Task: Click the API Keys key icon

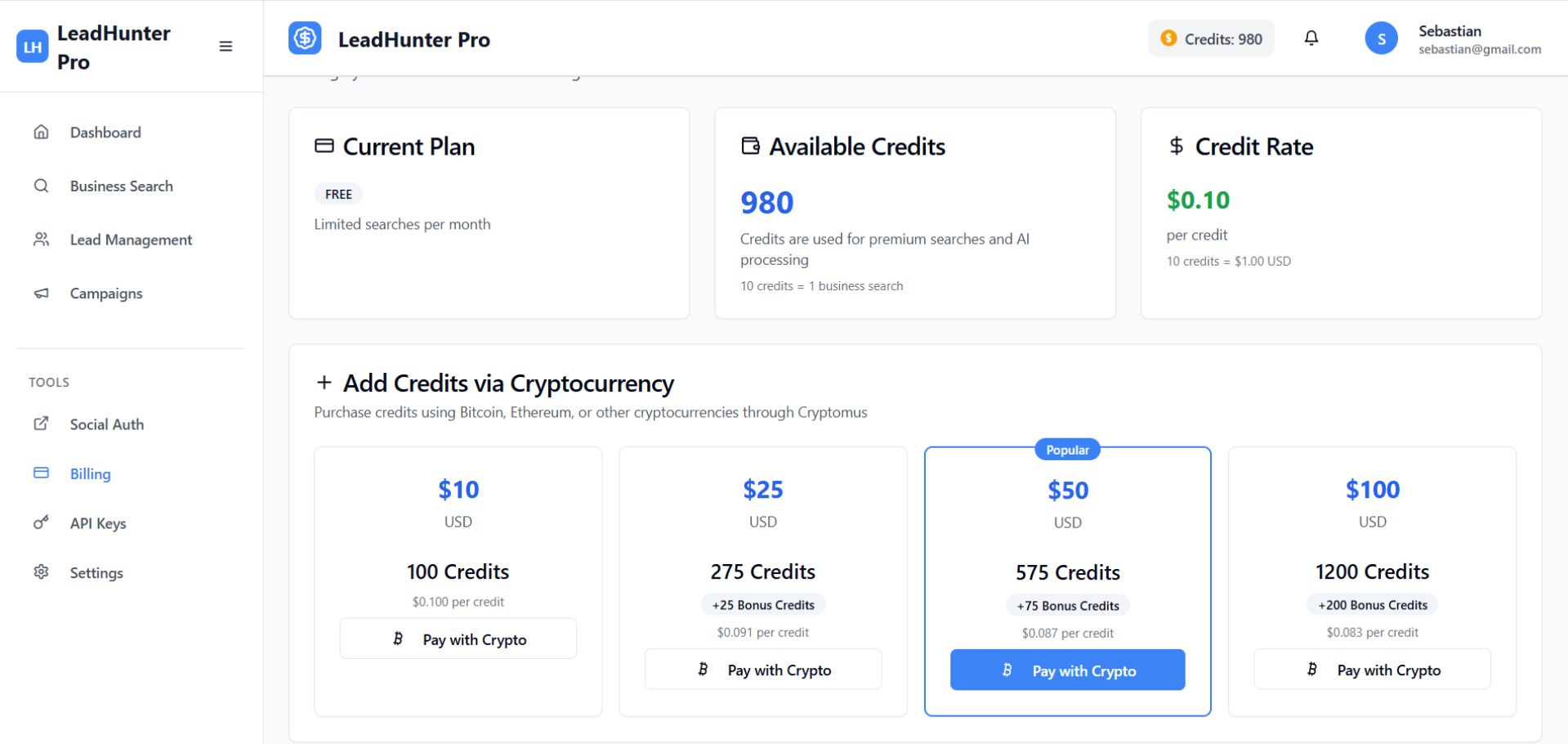Action: [x=41, y=522]
